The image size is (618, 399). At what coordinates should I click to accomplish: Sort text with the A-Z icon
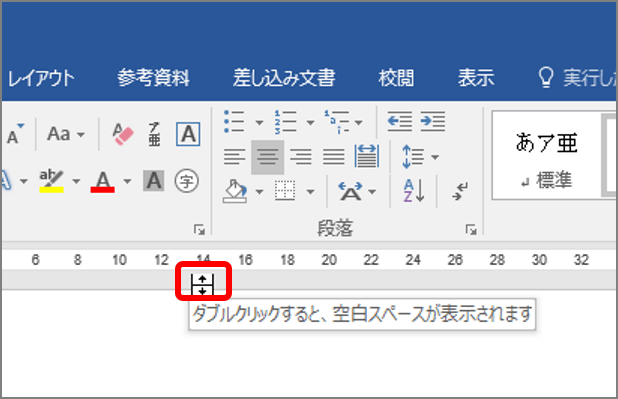[413, 191]
